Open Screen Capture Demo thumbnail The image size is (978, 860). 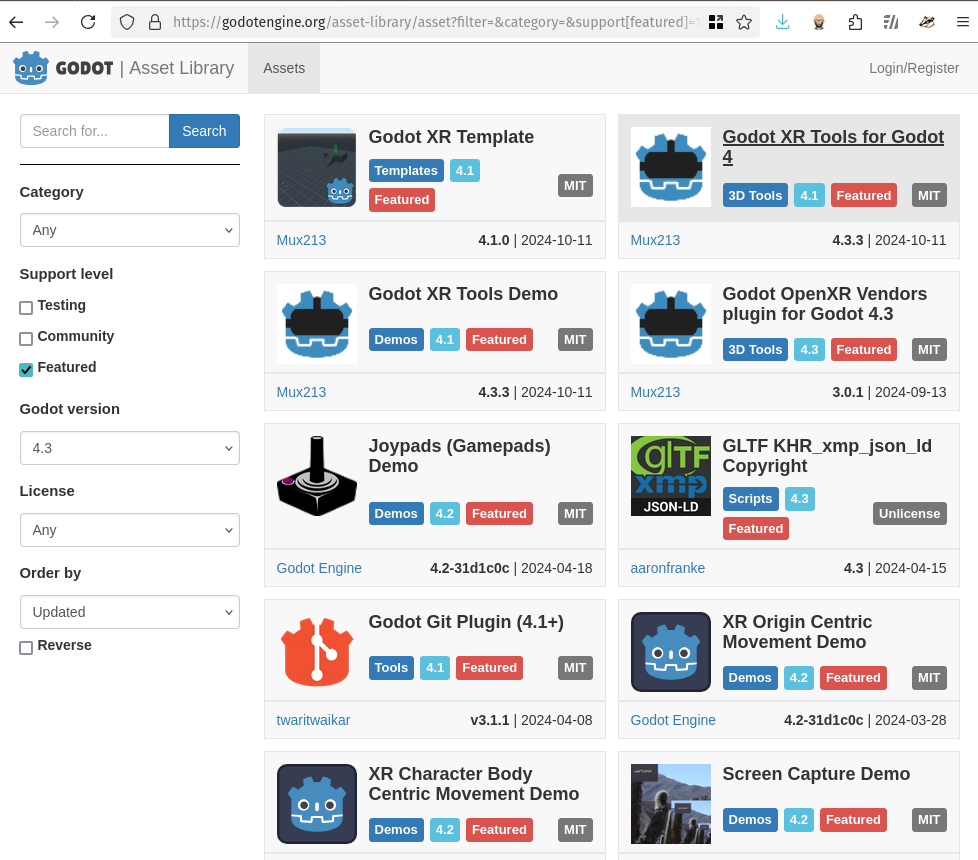click(x=671, y=804)
